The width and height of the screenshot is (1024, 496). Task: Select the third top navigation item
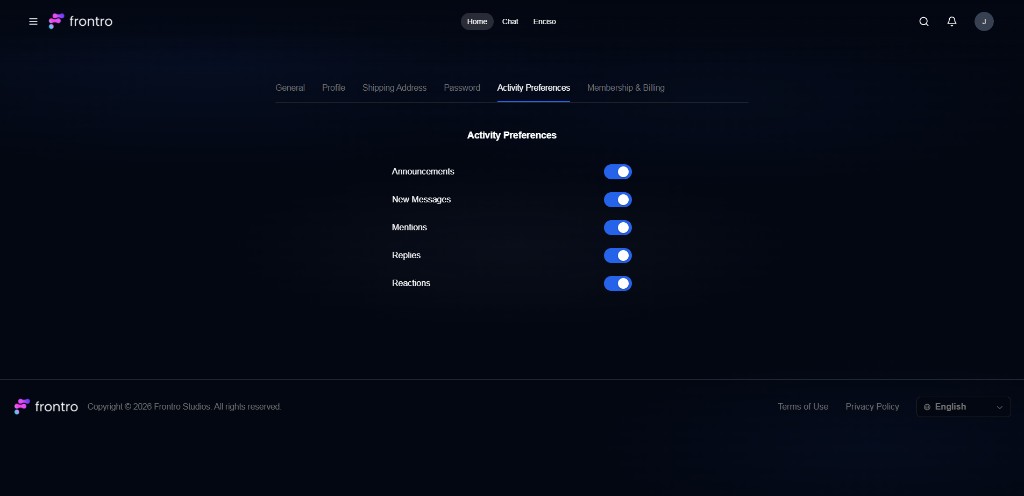(x=544, y=22)
